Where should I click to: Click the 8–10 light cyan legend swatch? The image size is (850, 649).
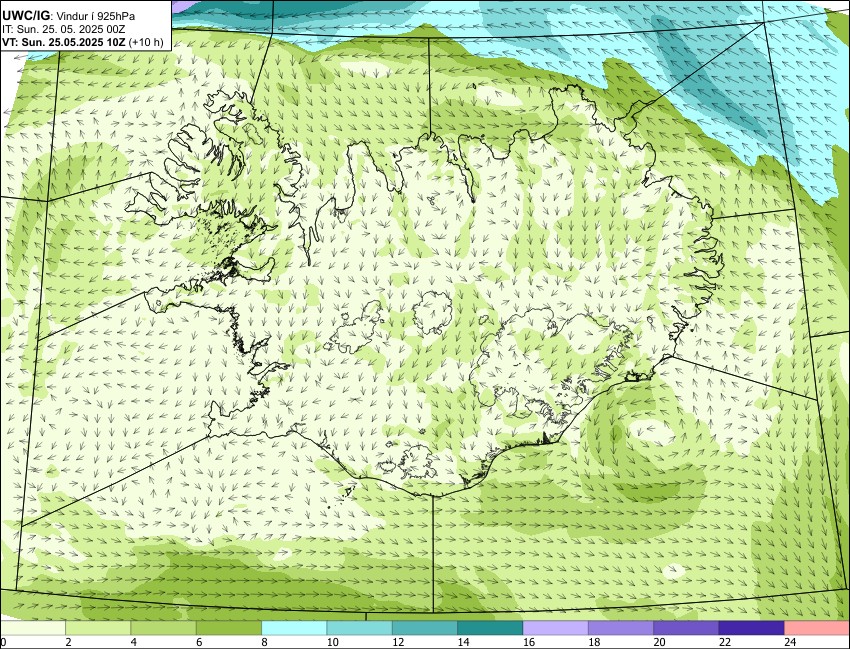294,628
